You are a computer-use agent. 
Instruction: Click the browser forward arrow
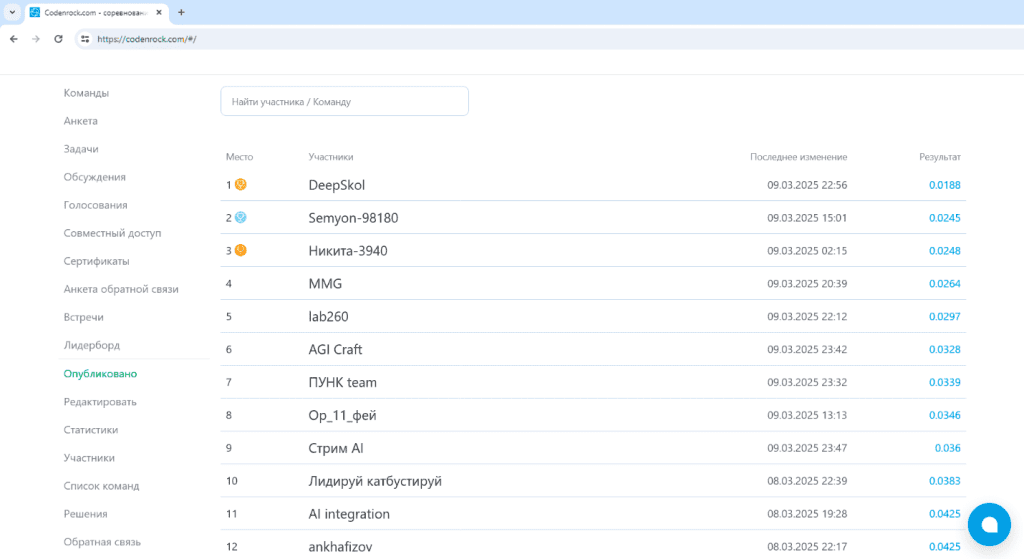coord(36,39)
